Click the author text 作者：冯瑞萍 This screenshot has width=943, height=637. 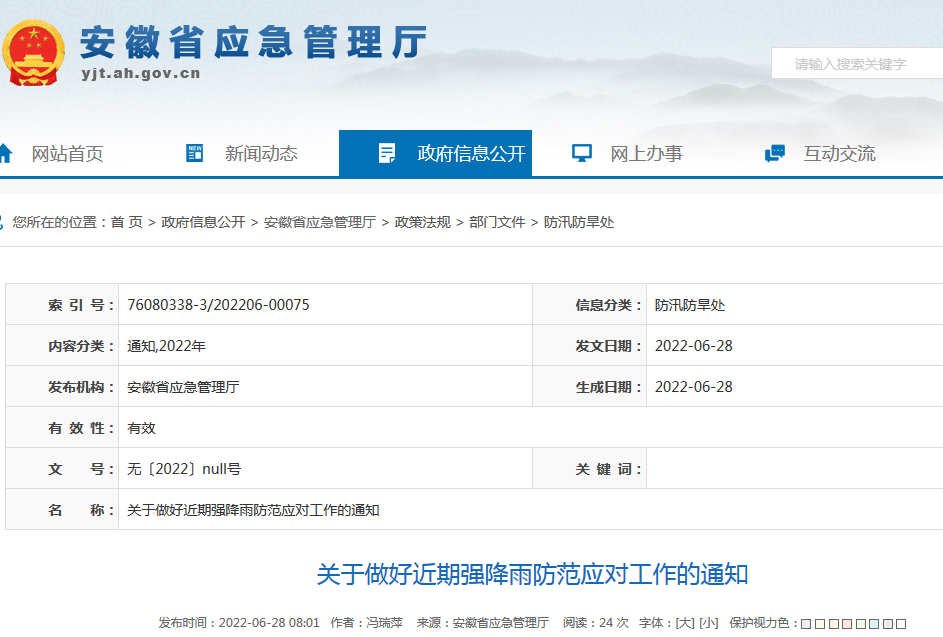tap(366, 623)
